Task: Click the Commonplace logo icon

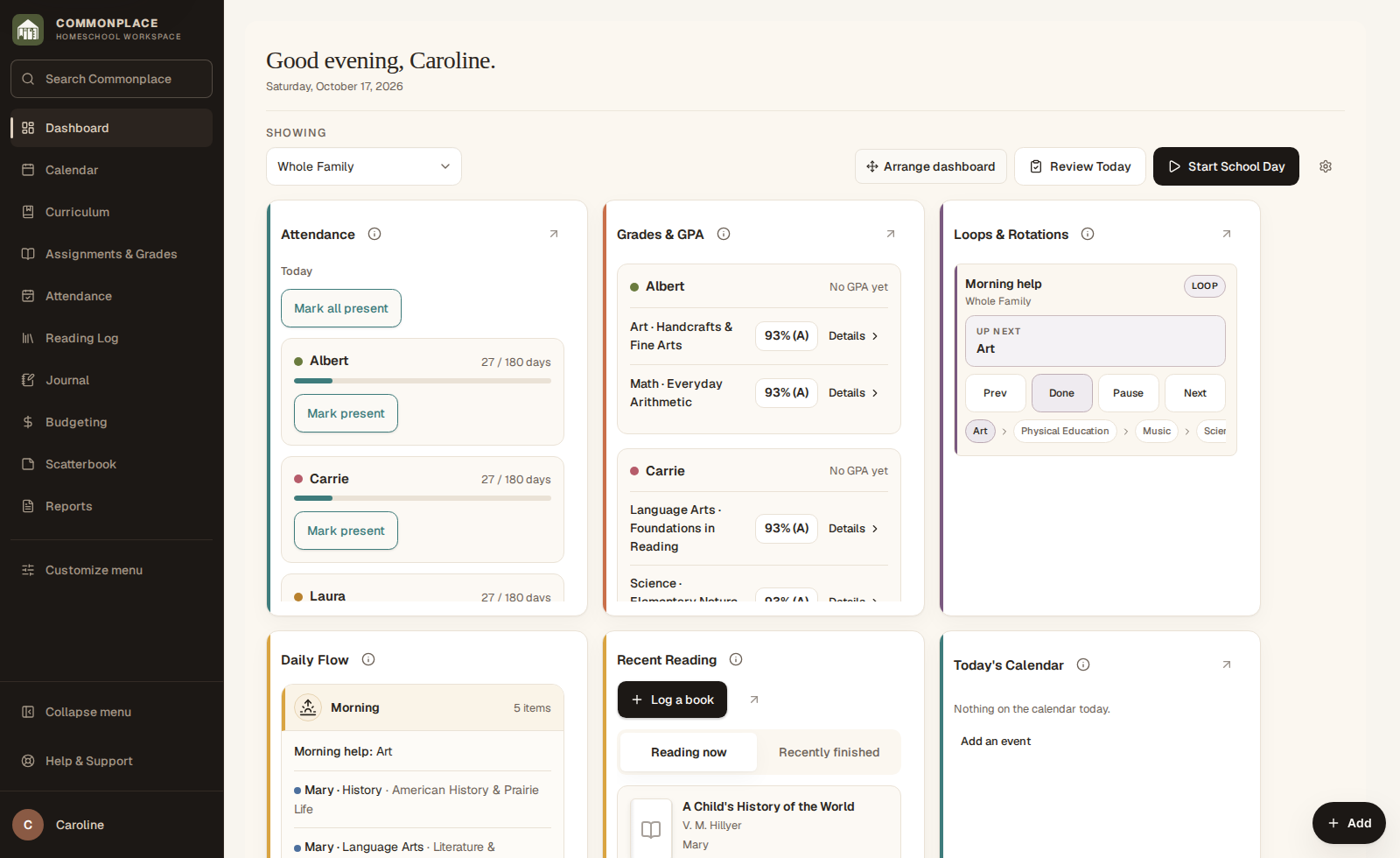Action: 28,30
